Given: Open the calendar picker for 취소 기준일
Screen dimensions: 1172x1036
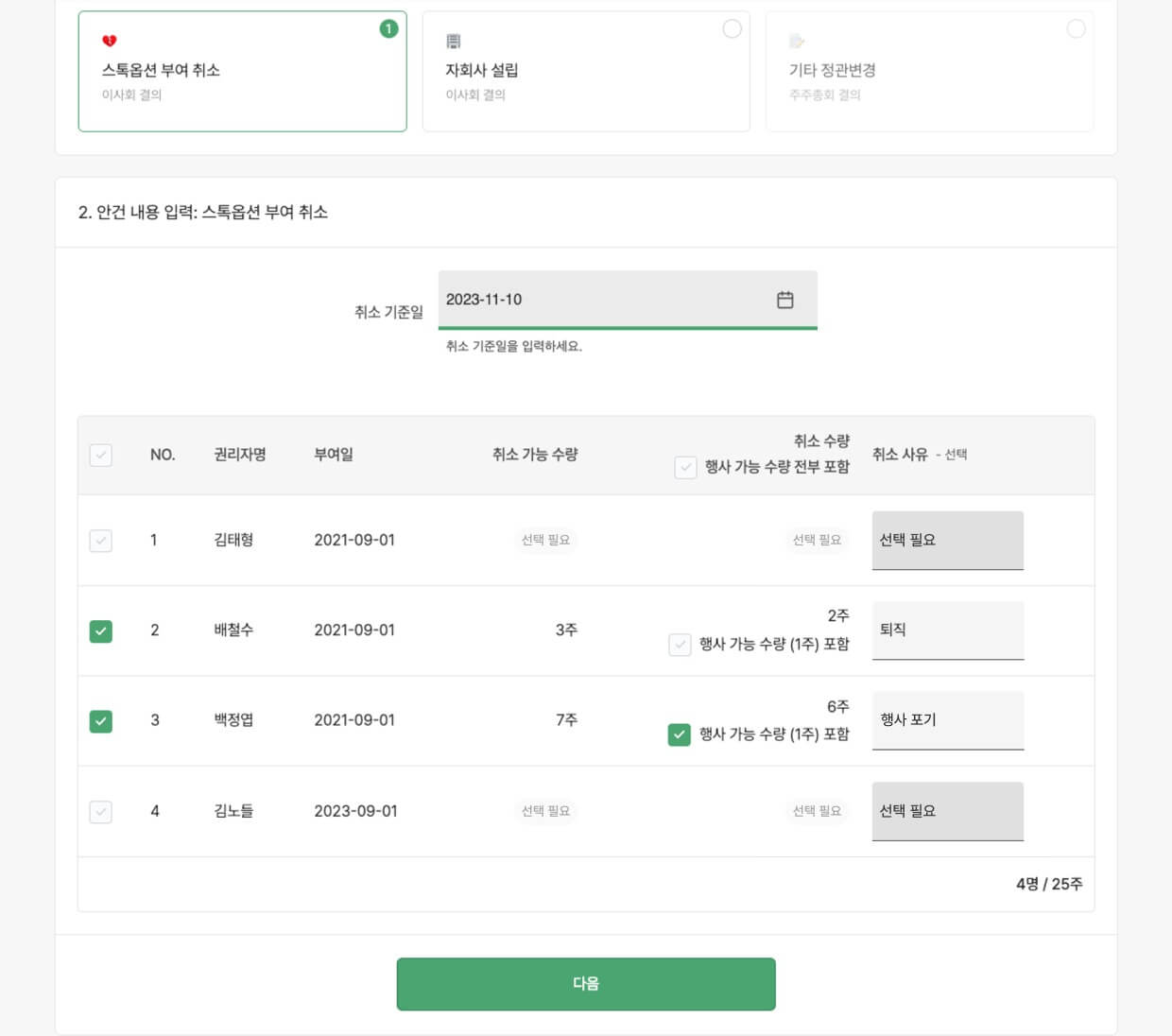Looking at the screenshot, I should [784, 300].
